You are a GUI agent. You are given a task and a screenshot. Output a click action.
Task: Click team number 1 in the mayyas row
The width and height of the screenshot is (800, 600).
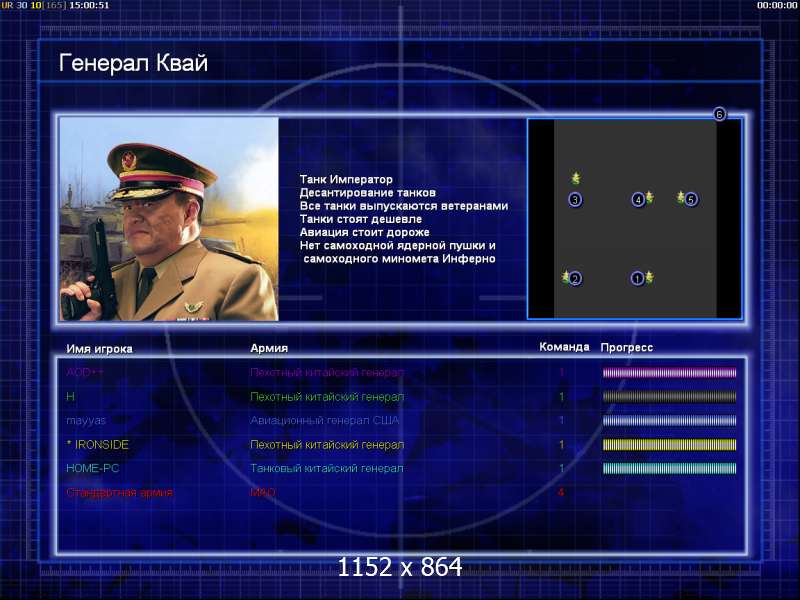(562, 420)
